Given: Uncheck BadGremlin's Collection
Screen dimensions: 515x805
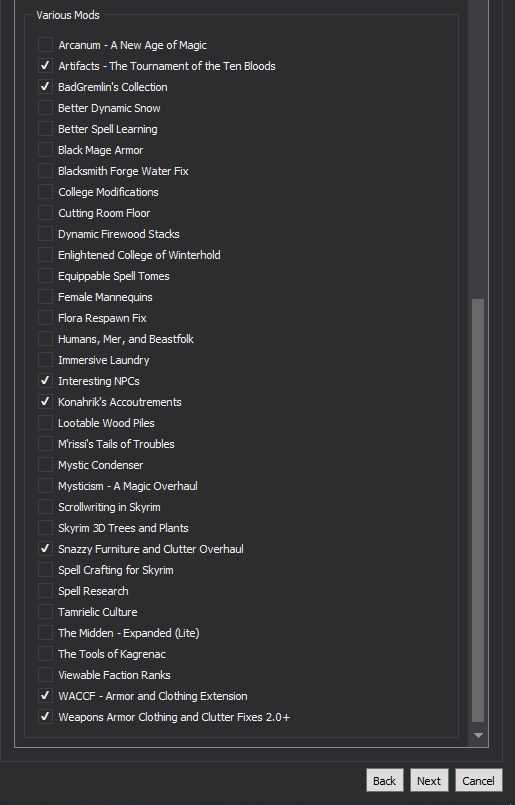Looking at the screenshot, I should click(45, 87).
